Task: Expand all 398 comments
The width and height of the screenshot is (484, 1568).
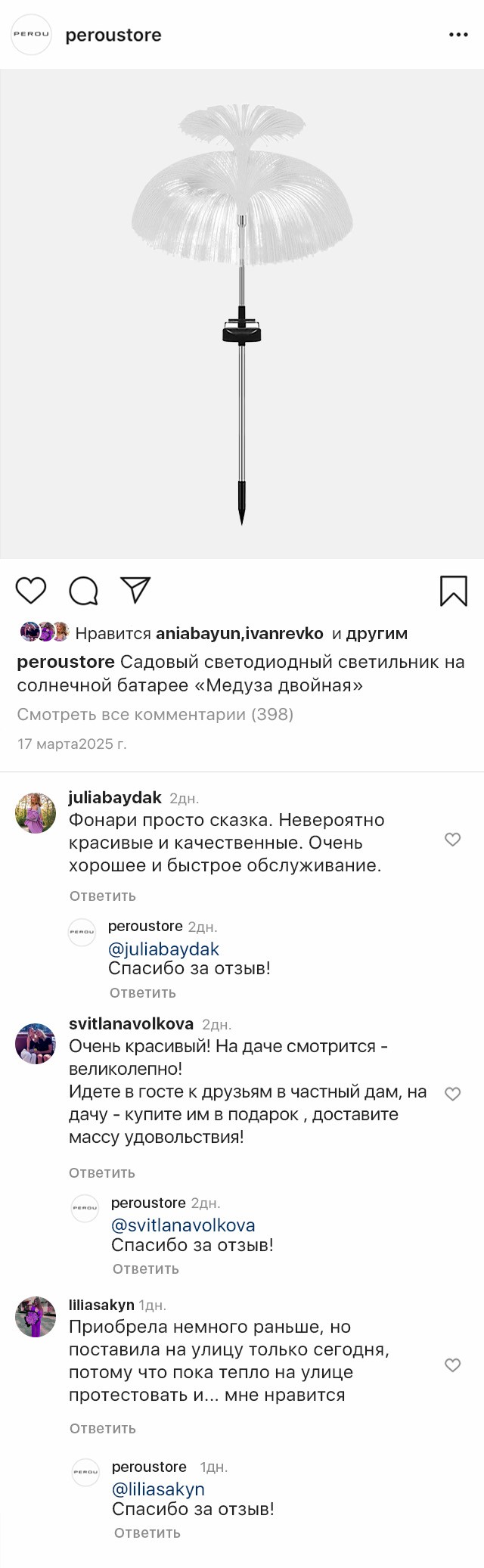Action: point(155,714)
